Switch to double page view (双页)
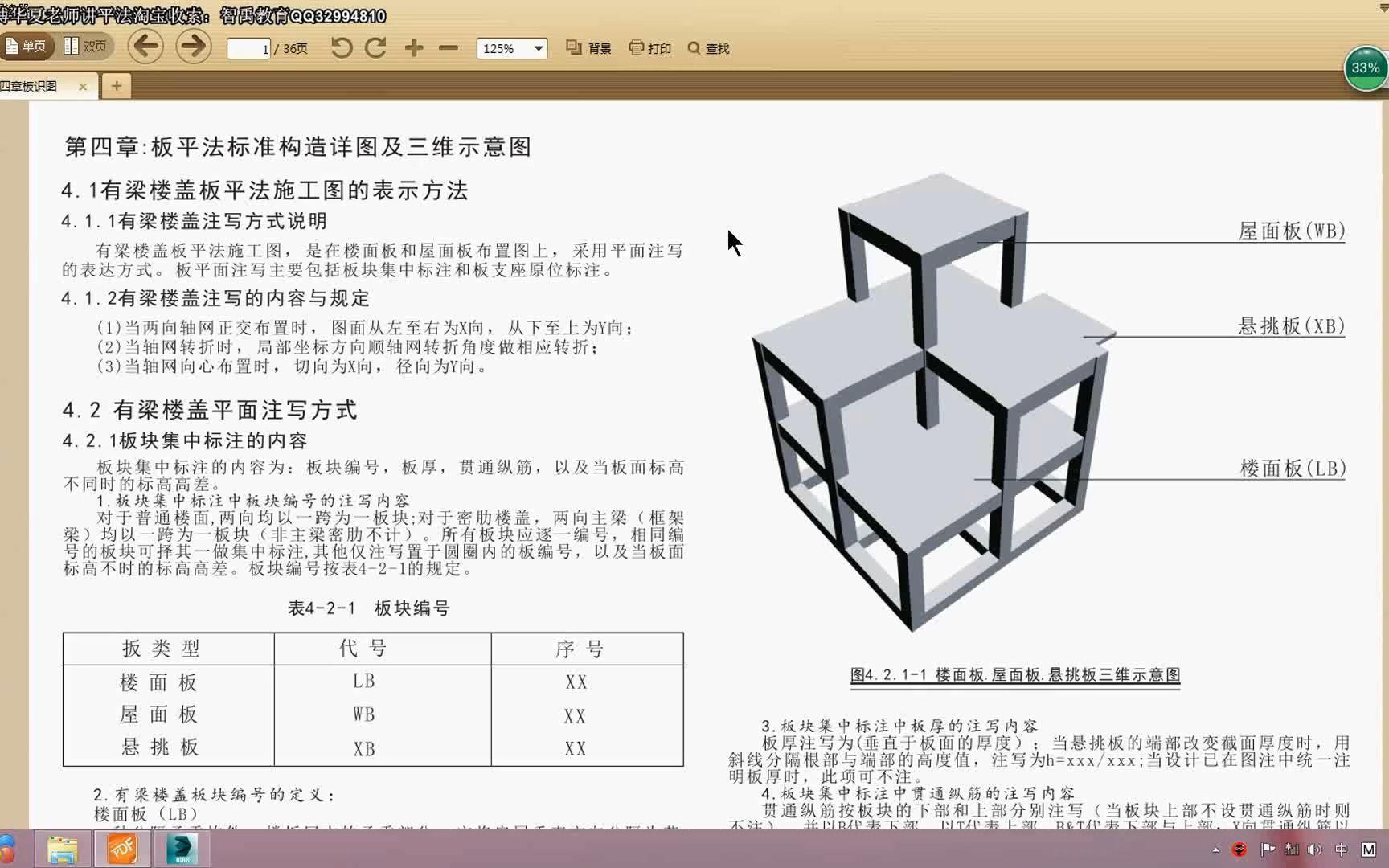This screenshot has height=868, width=1389. pyautogui.click(x=85, y=47)
